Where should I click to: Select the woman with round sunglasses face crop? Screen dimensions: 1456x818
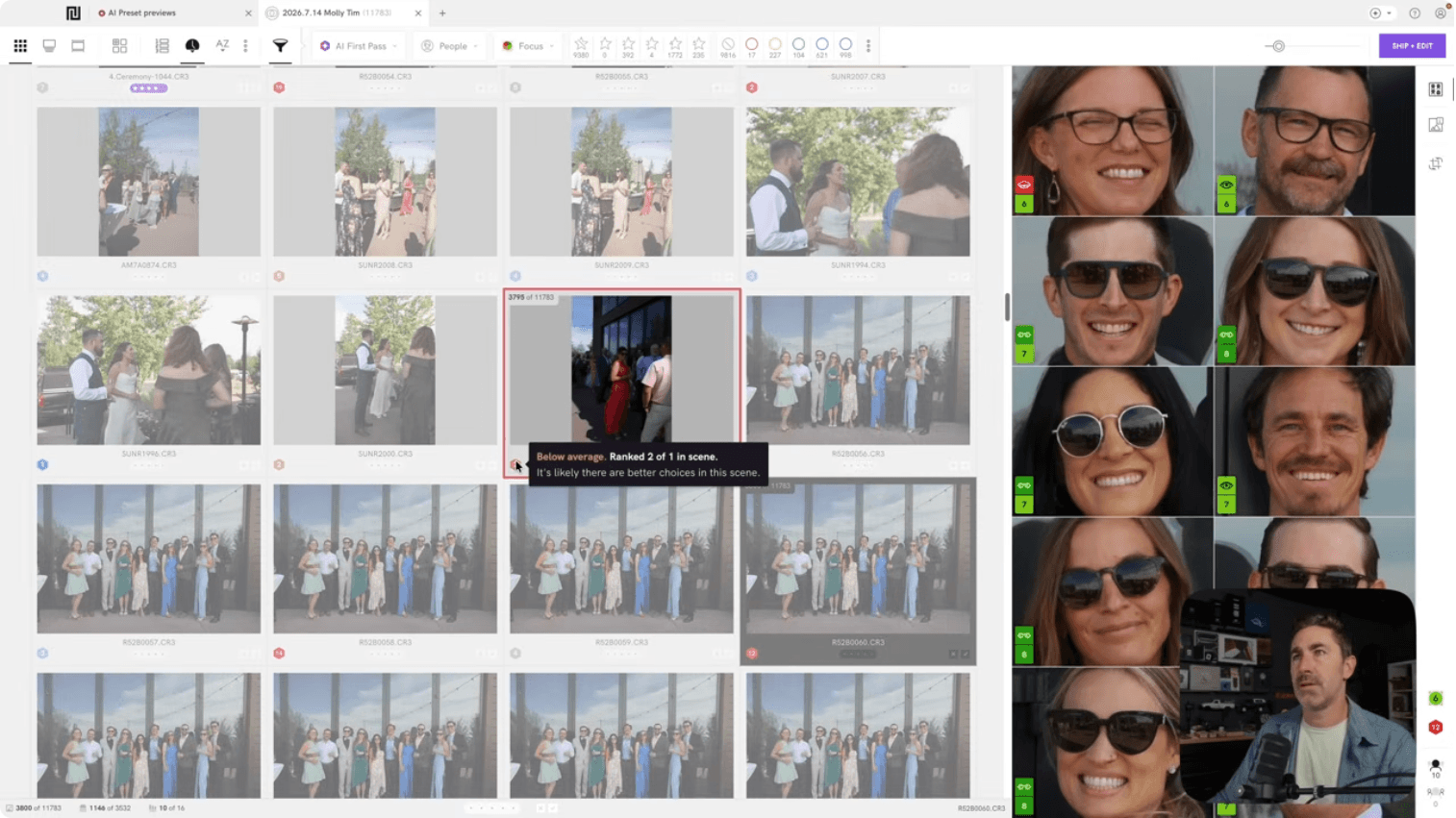[x=1113, y=441]
